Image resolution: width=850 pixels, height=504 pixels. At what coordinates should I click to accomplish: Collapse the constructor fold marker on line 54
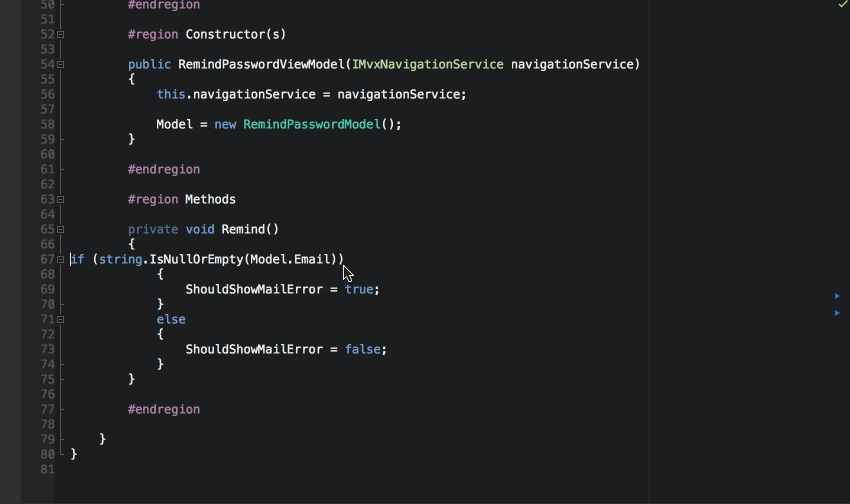pos(61,64)
